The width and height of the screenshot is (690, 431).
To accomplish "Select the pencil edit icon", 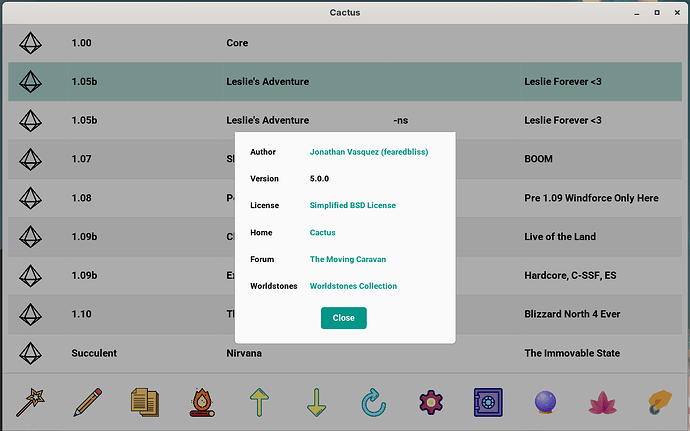I will tap(88, 402).
